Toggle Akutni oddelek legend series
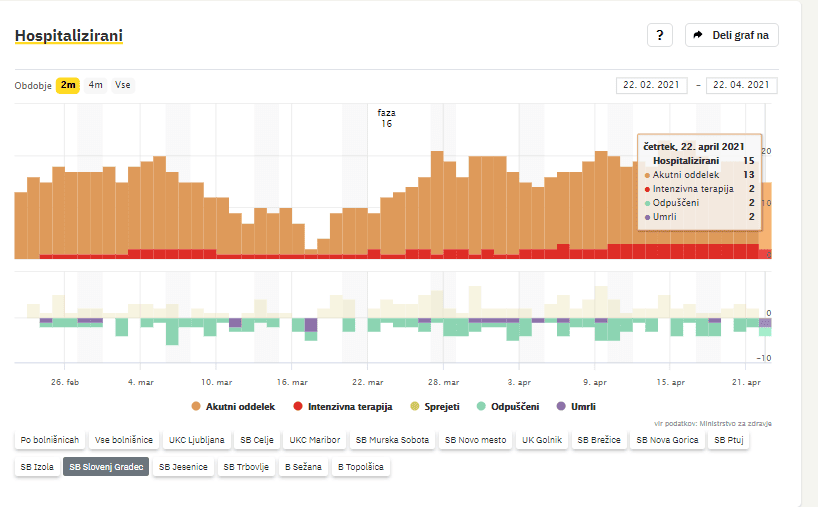The image size is (818, 507). [235, 406]
